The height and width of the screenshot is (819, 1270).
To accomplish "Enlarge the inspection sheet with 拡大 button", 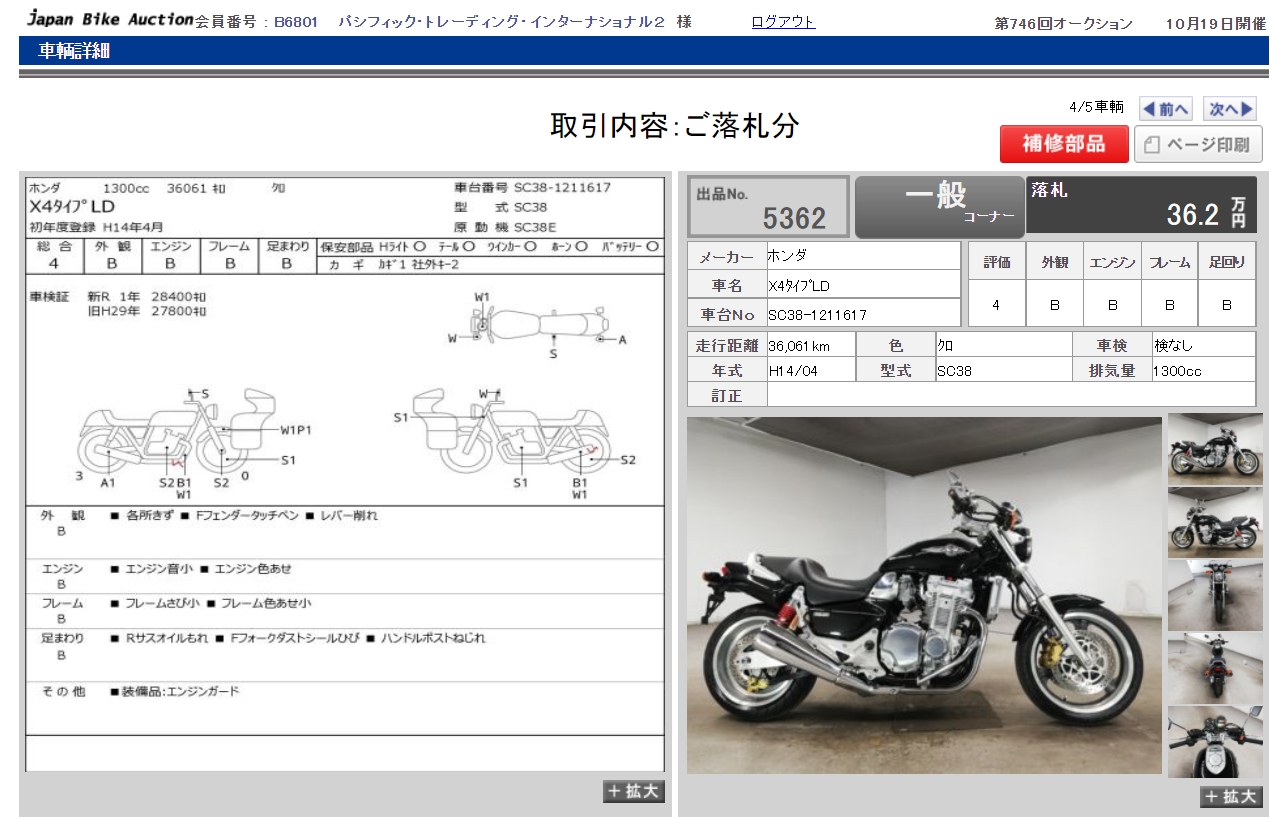I will (x=634, y=791).
